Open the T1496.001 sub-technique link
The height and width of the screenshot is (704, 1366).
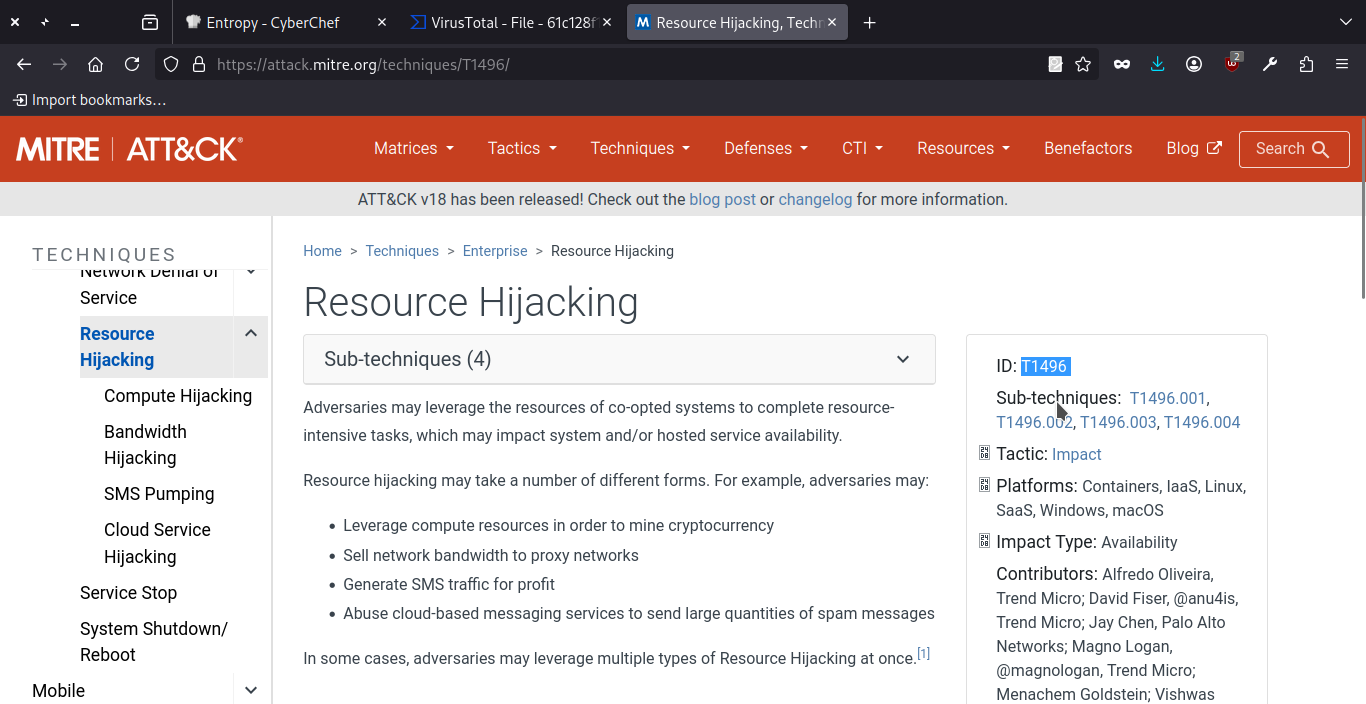click(1167, 398)
